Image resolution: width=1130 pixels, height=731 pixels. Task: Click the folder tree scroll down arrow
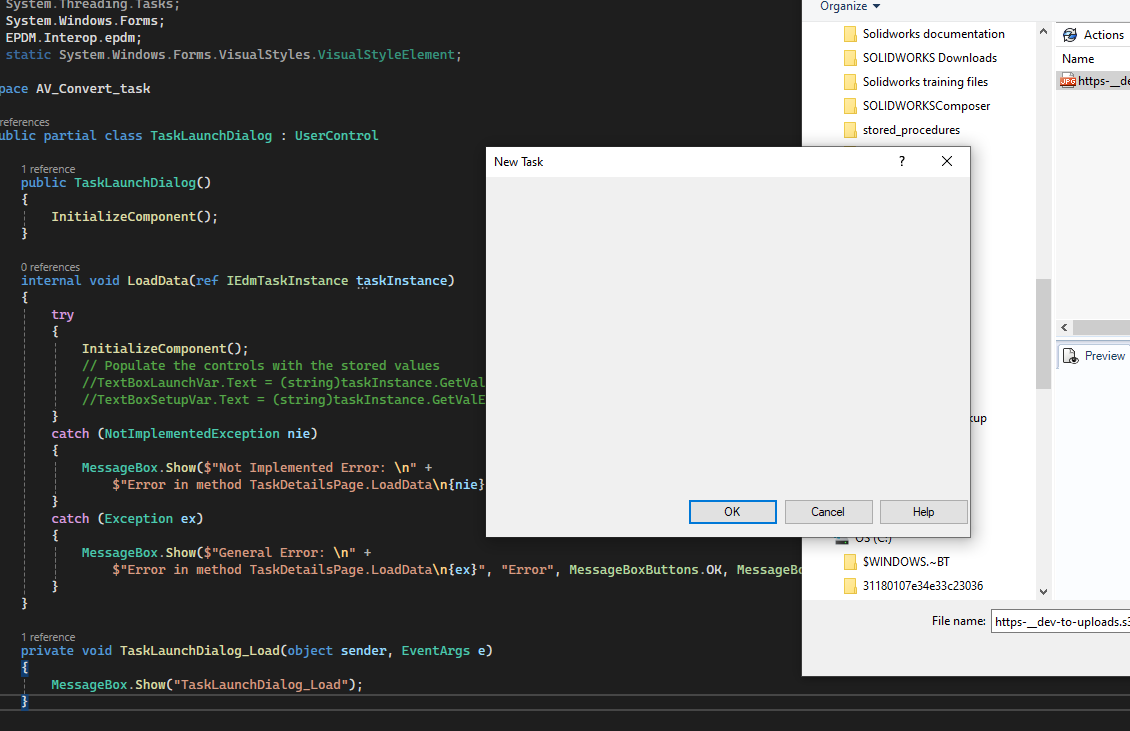pyautogui.click(x=1043, y=592)
